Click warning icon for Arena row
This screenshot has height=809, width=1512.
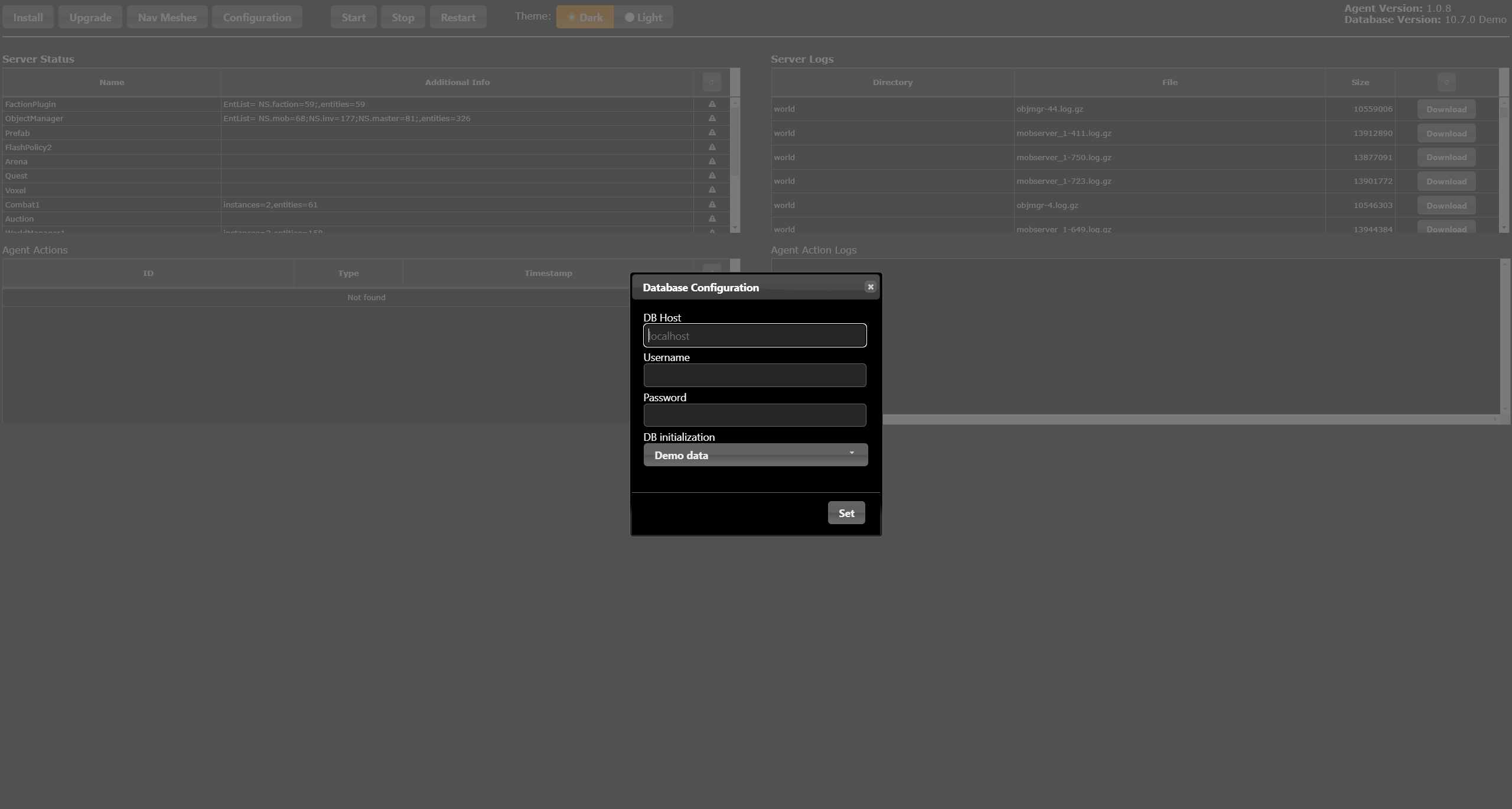click(x=712, y=161)
